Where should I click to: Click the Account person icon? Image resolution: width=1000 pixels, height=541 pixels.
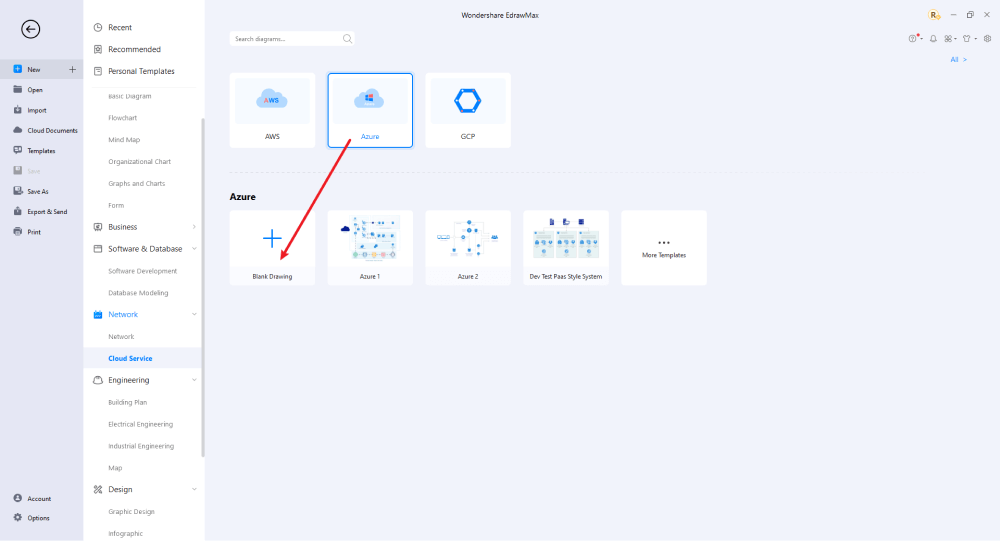[18, 498]
